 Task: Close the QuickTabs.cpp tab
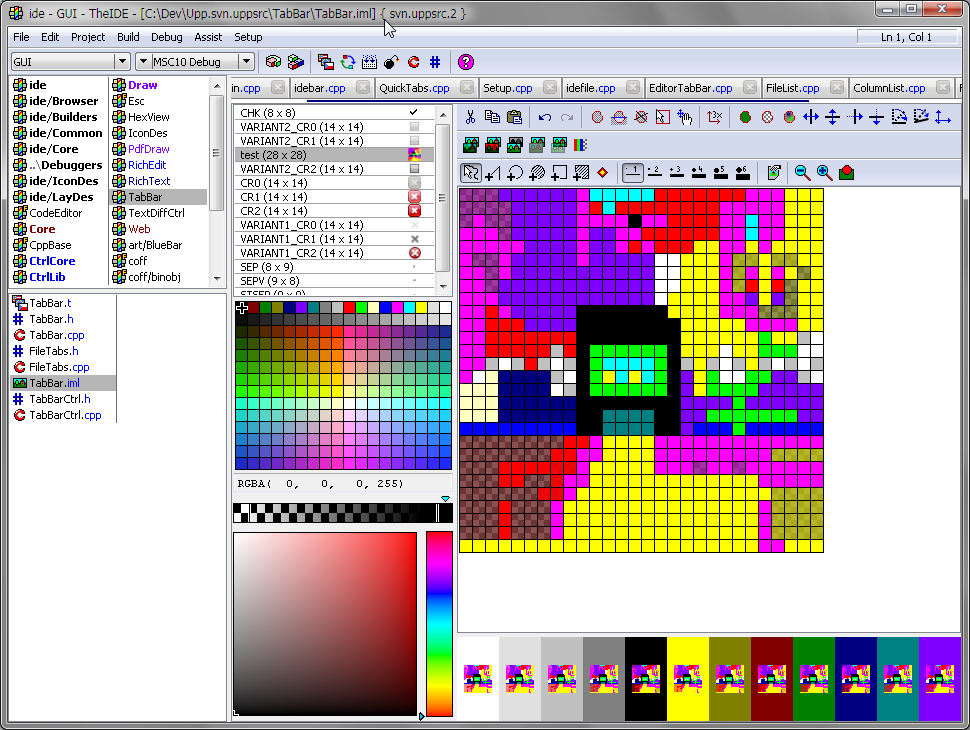pos(468,88)
